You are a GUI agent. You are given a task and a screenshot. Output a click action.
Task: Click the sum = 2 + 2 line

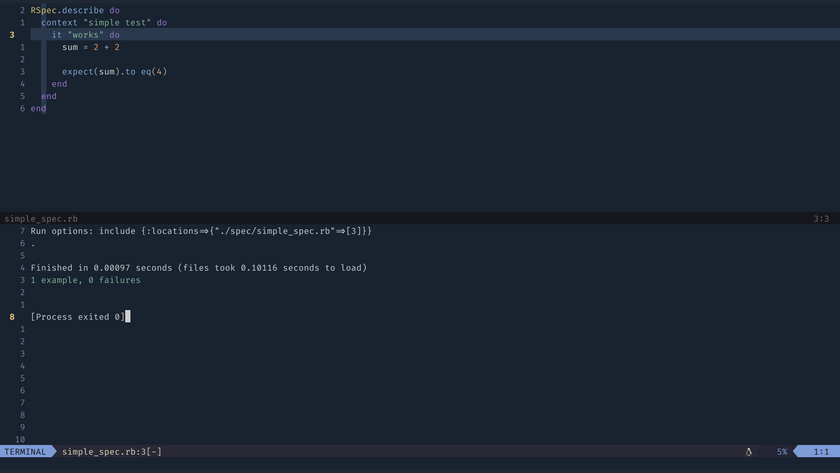pyautogui.click(x=91, y=47)
